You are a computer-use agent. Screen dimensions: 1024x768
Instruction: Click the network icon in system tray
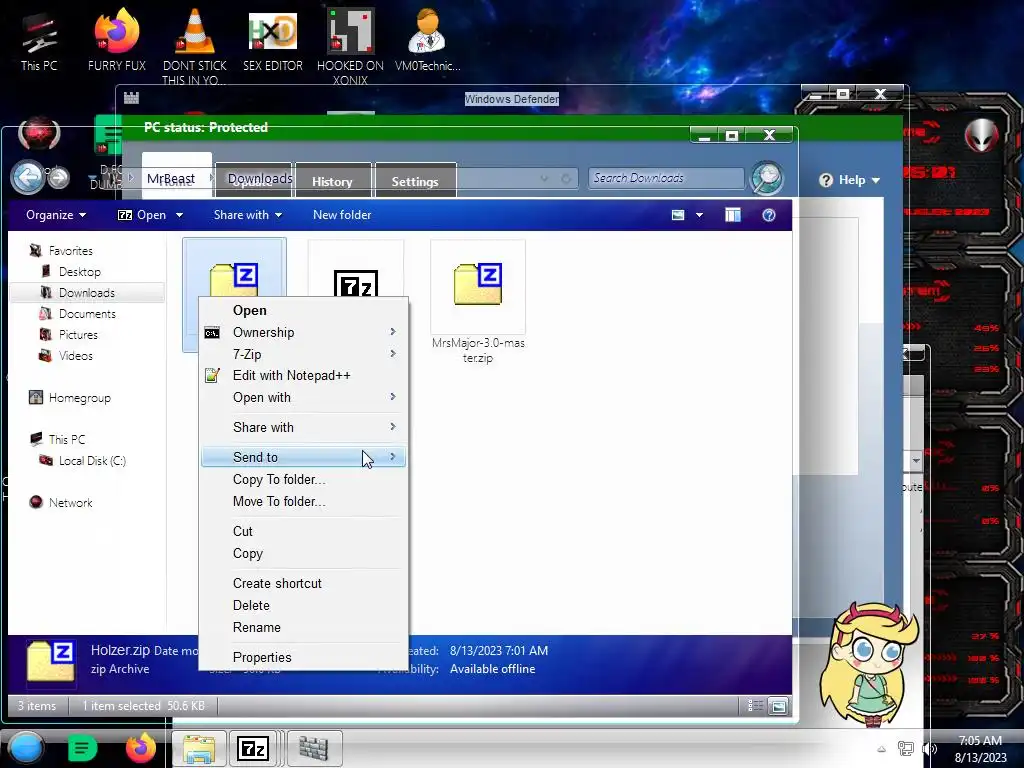coord(906,749)
